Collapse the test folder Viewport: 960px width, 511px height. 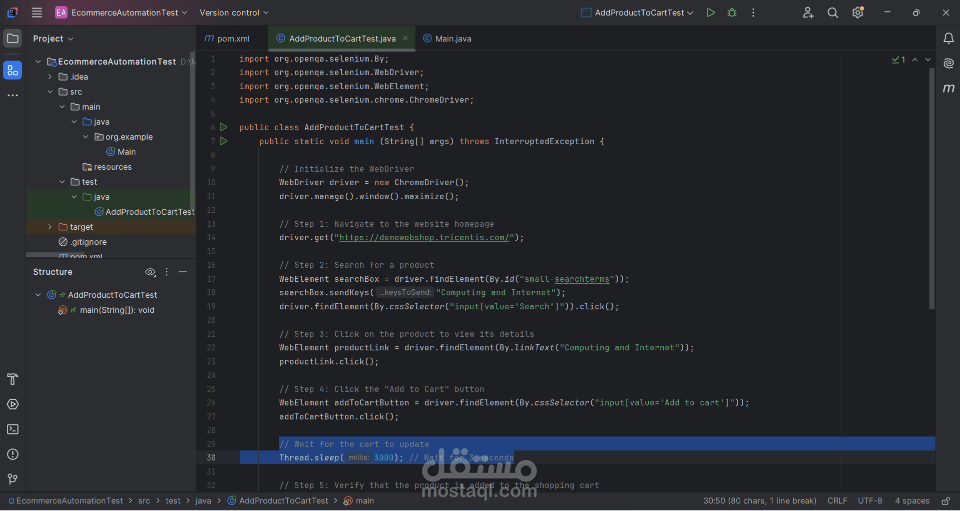point(62,182)
